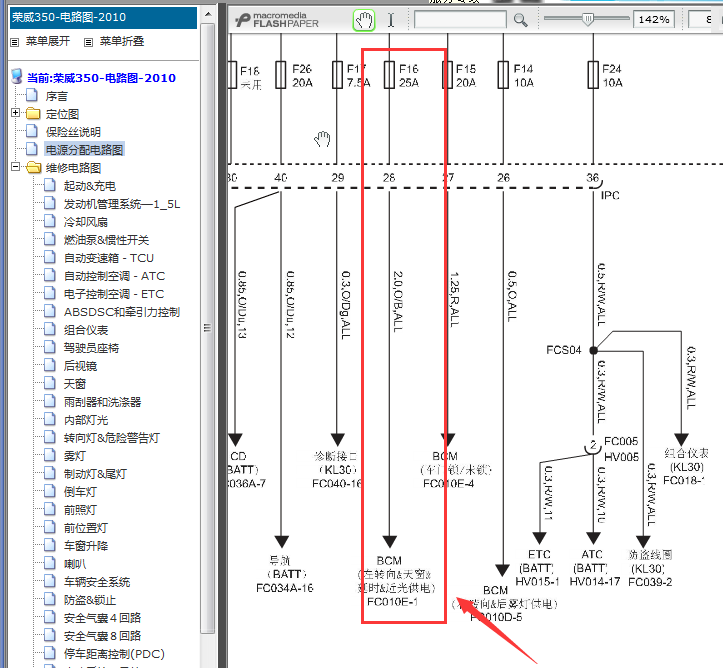The width and height of the screenshot is (723, 668).
Task: Open 自动控制空调 - ATC diagram
Action: (x=114, y=276)
